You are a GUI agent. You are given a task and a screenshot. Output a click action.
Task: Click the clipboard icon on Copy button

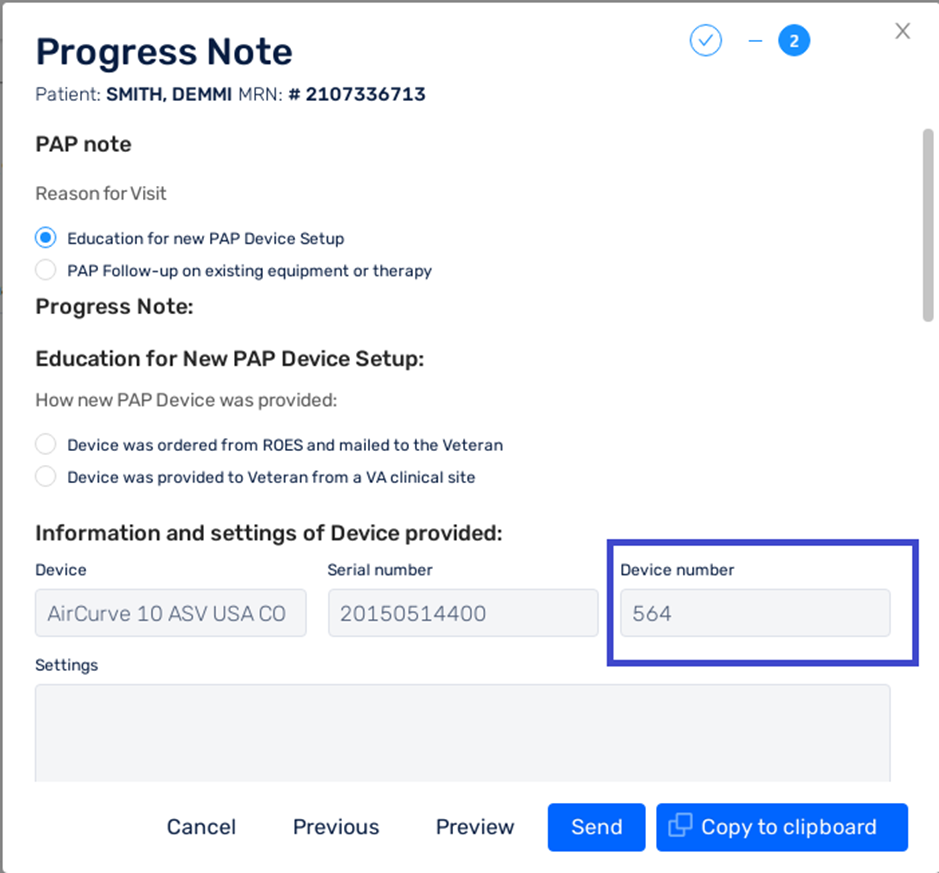click(x=680, y=825)
